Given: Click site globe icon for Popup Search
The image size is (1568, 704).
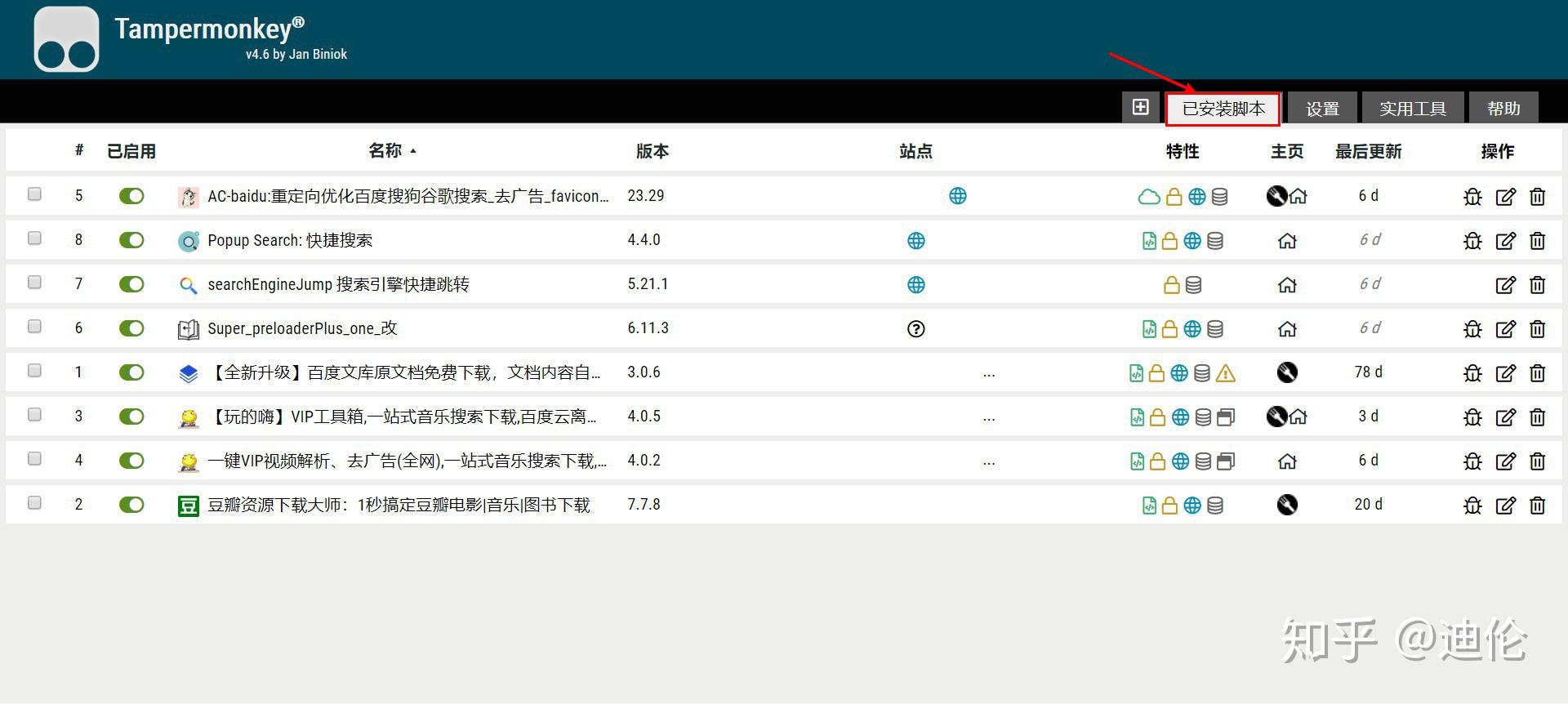Looking at the screenshot, I should (x=916, y=241).
